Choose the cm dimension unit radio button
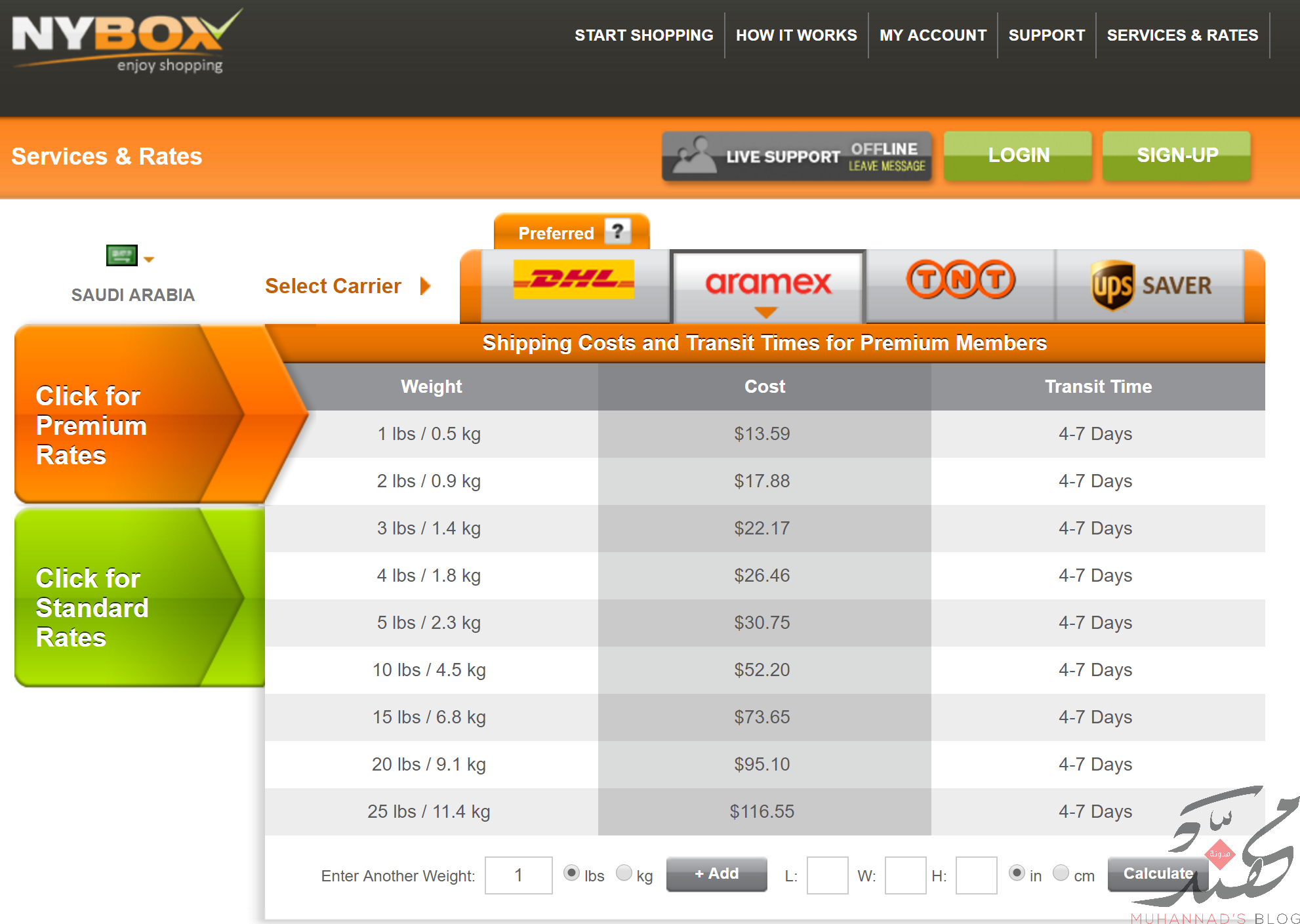This screenshot has width=1300, height=924. [1061, 874]
